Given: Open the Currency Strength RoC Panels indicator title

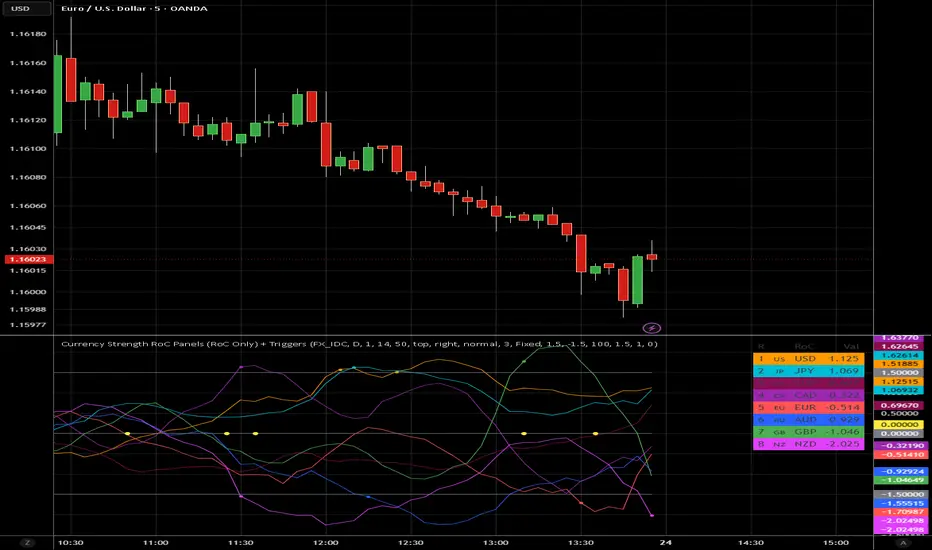Looking at the screenshot, I should (x=360, y=344).
